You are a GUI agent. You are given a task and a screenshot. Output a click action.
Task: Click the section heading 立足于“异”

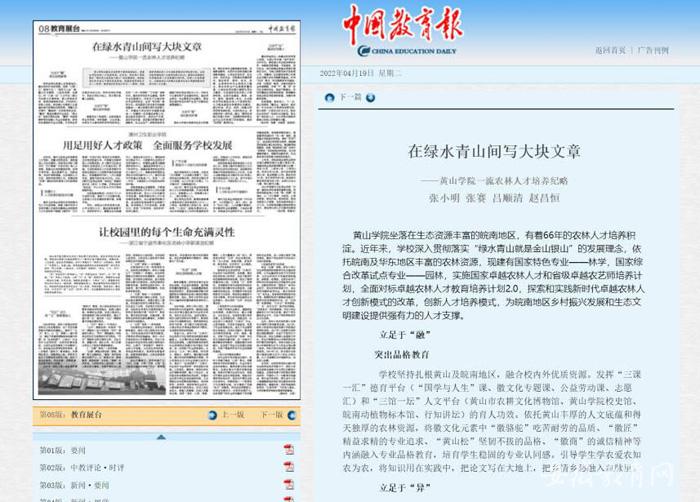click(405, 488)
